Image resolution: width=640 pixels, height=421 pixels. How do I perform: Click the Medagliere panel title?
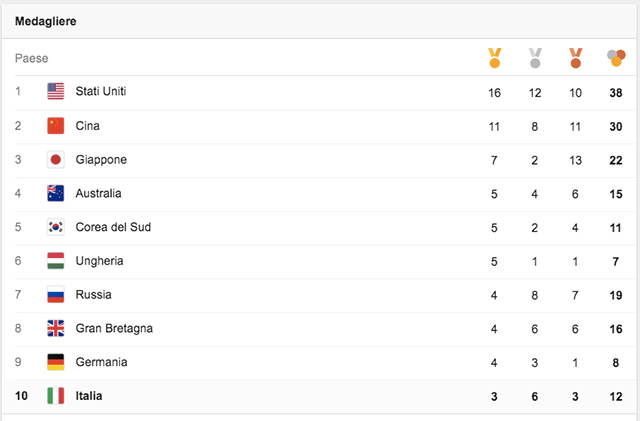click(x=46, y=21)
